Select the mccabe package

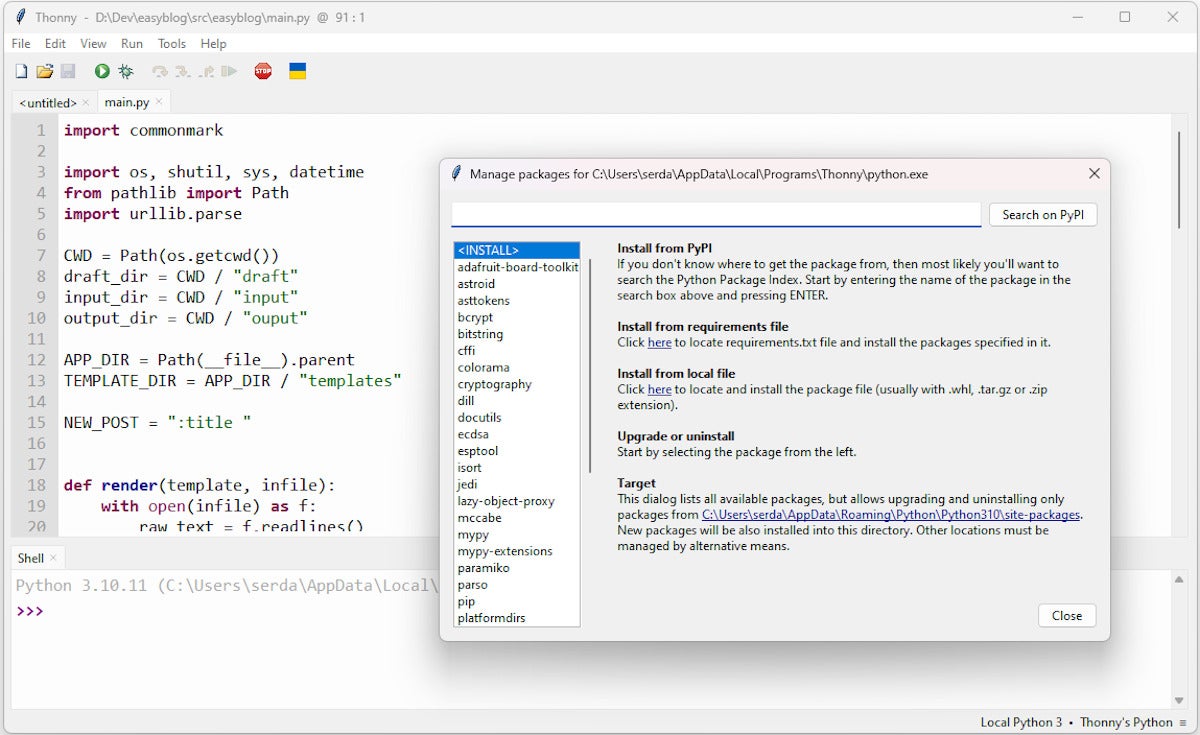click(516, 518)
